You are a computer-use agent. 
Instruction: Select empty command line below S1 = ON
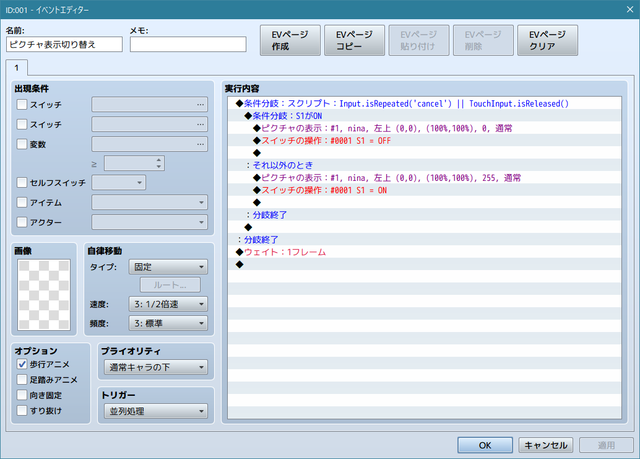[x=424, y=202]
